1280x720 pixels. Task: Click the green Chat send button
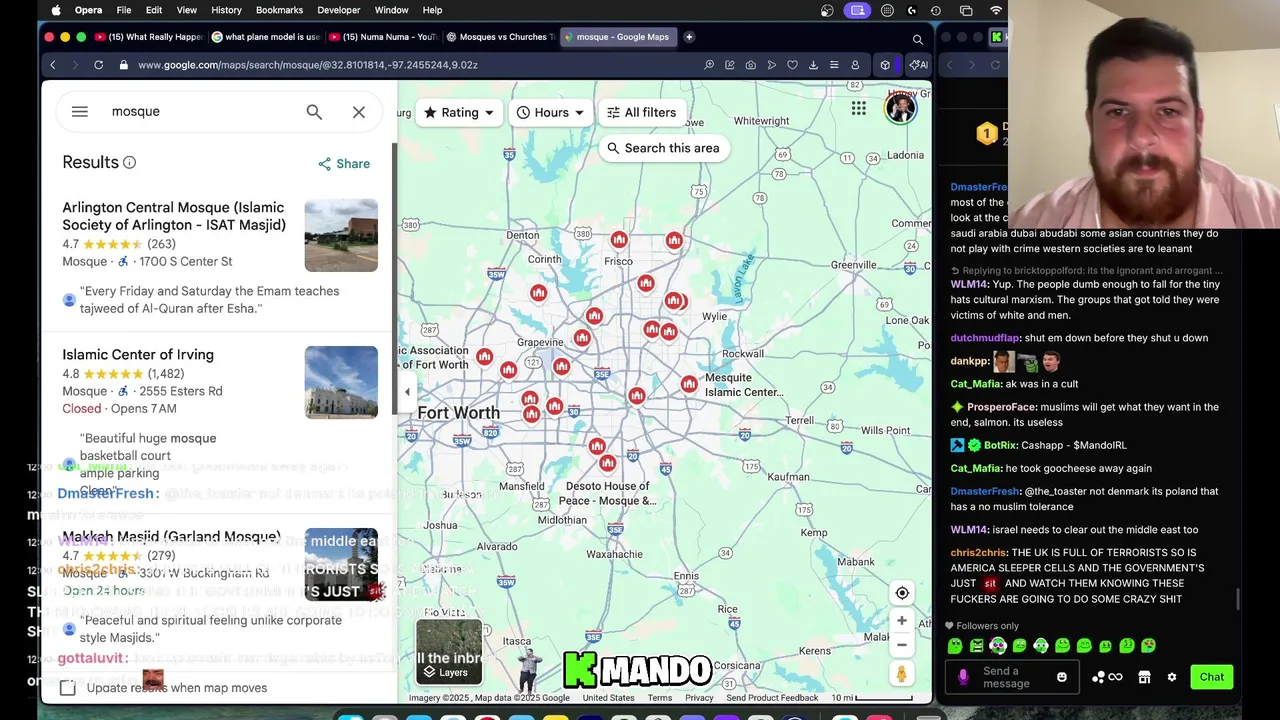pos(1211,677)
